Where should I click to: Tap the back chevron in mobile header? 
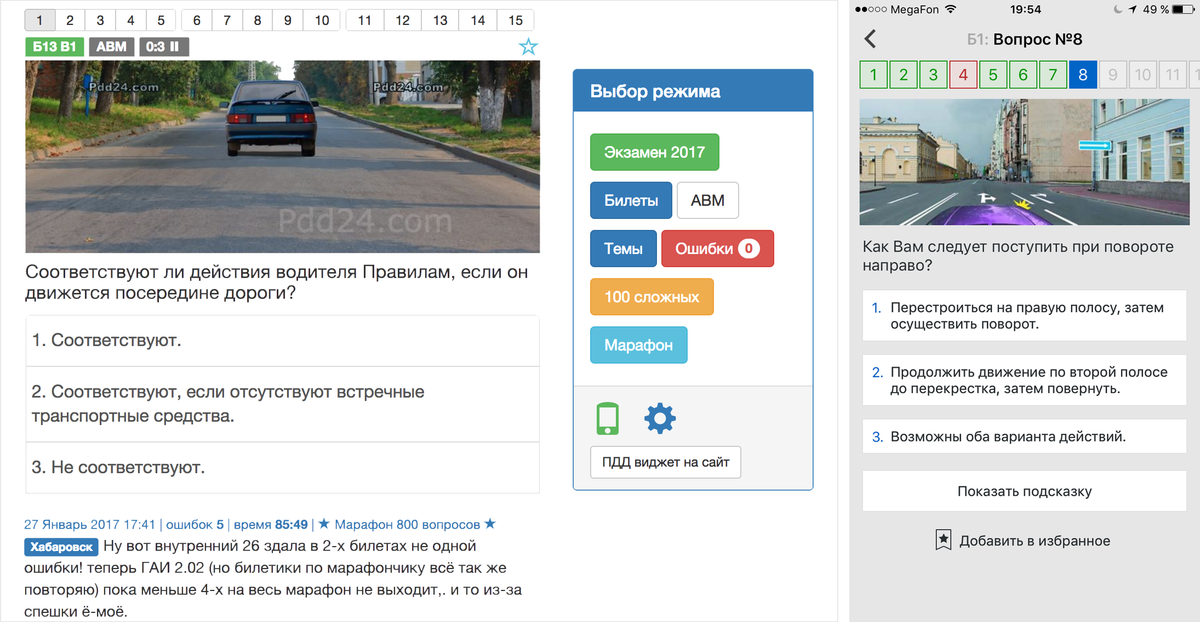[x=870, y=39]
